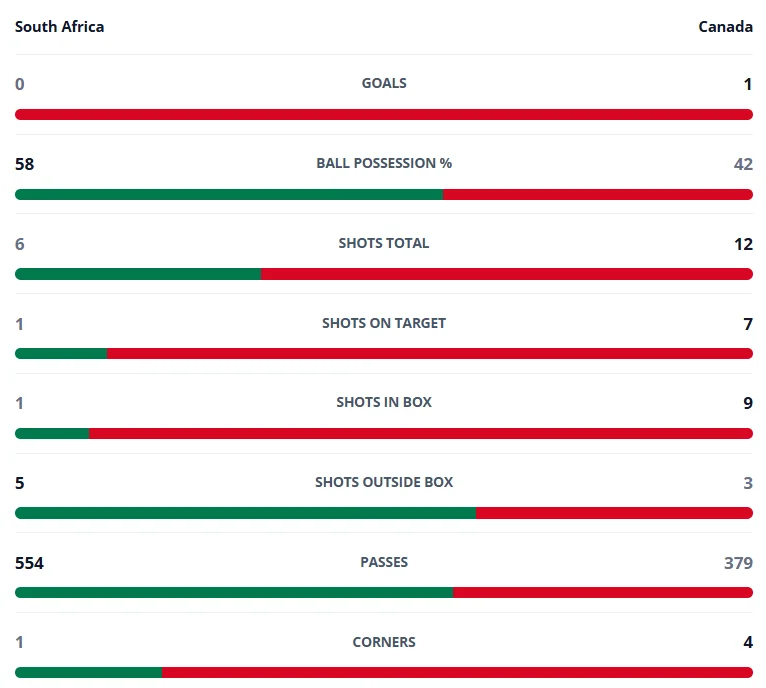The height and width of the screenshot is (688, 766).
Task: Click the red goals bar
Action: point(384,114)
